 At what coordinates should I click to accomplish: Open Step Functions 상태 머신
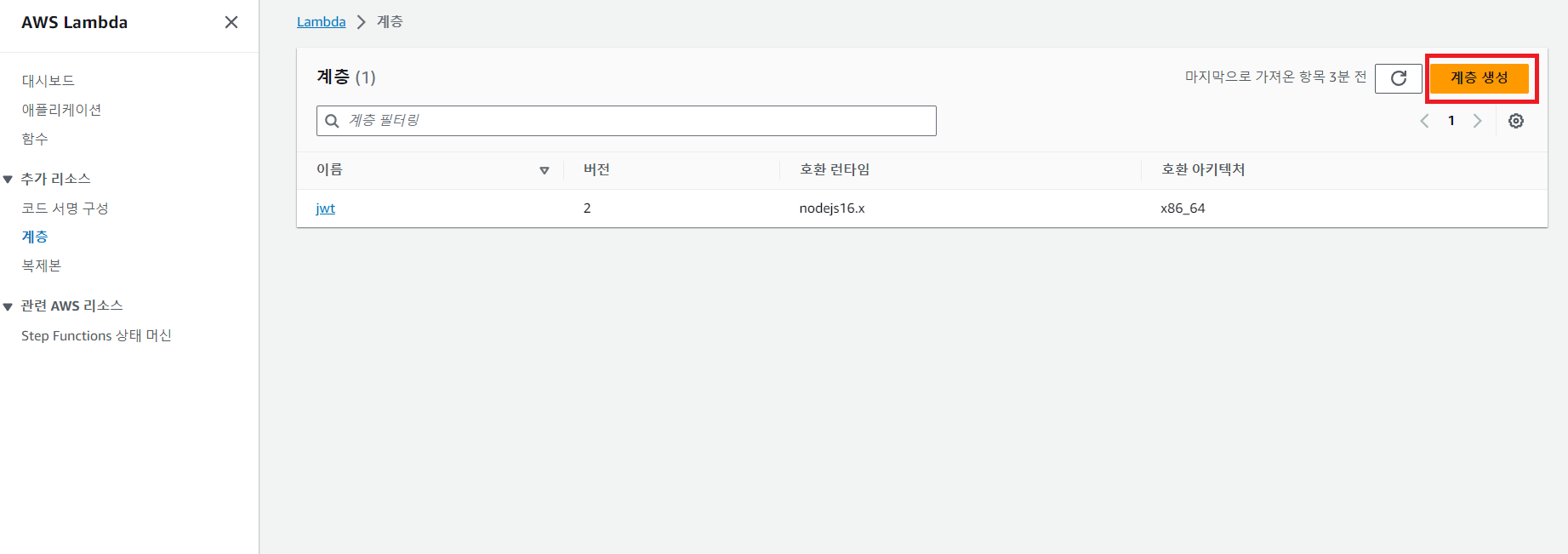(96, 335)
